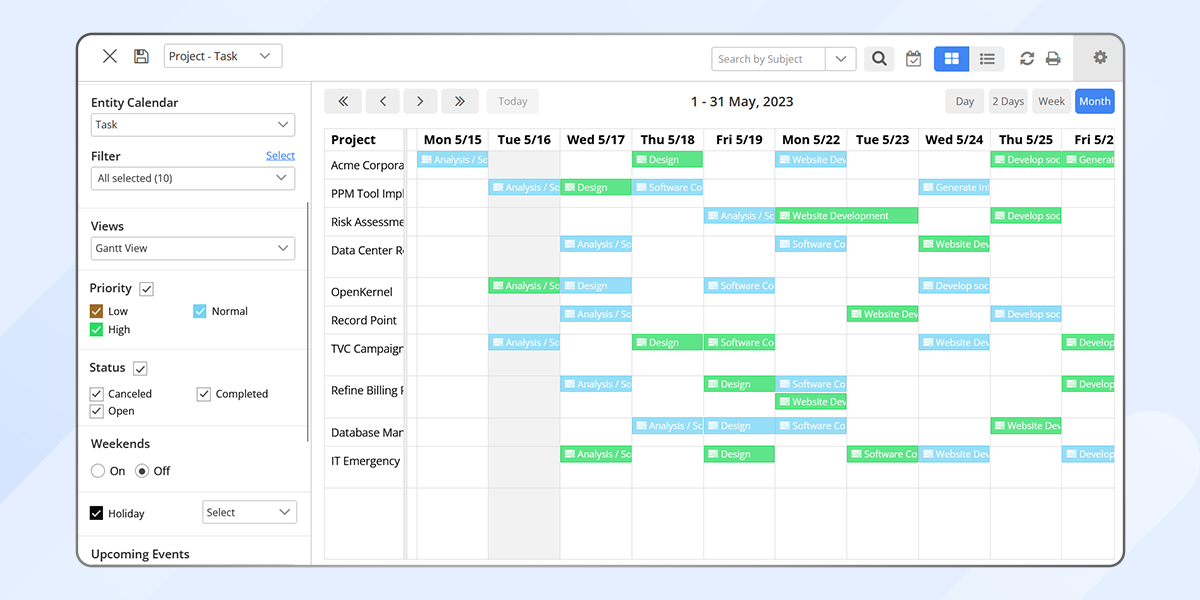This screenshot has width=1200, height=600.
Task: Select Weekends Off radio button
Action: click(x=142, y=471)
